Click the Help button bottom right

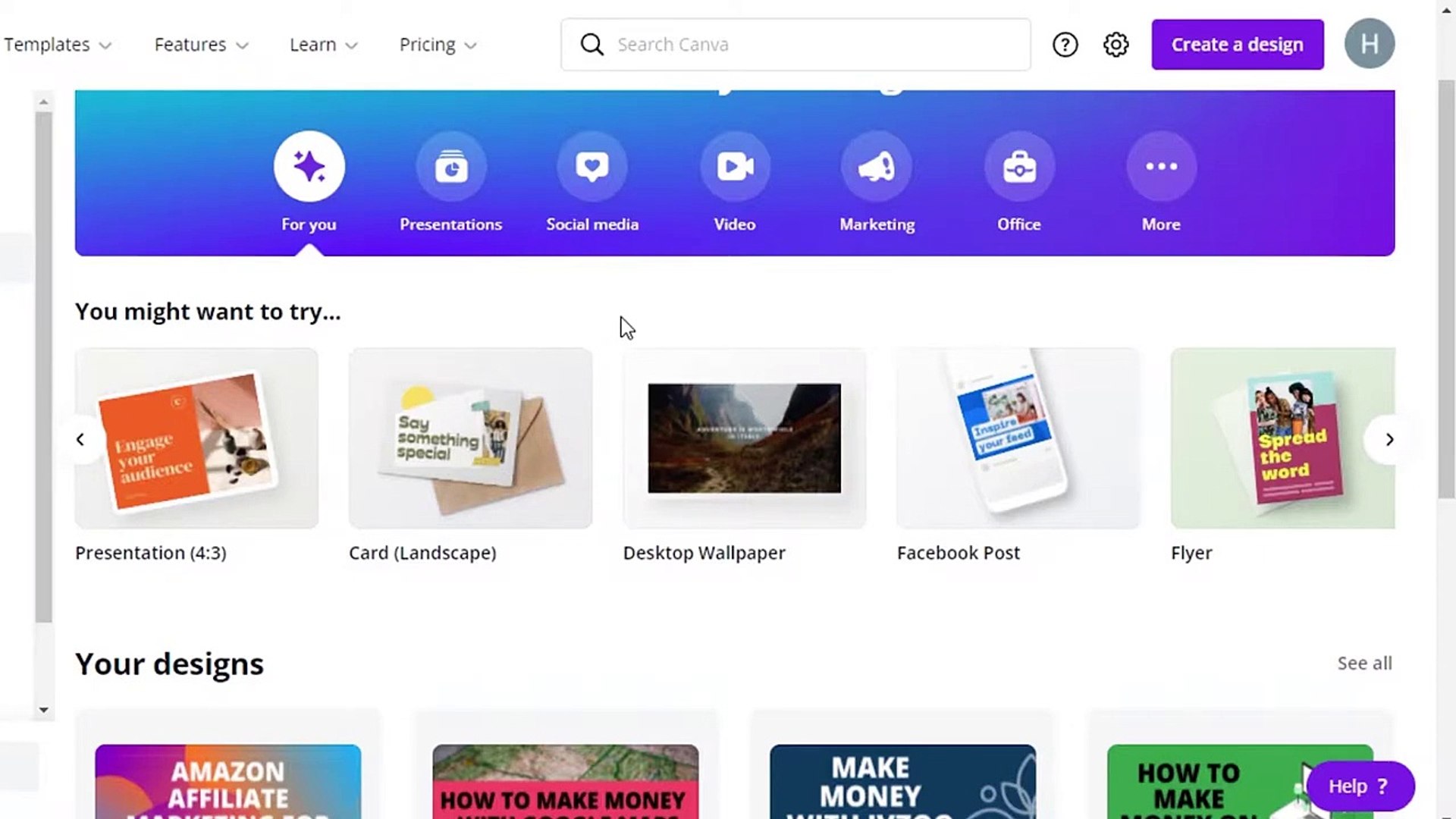[x=1359, y=786]
